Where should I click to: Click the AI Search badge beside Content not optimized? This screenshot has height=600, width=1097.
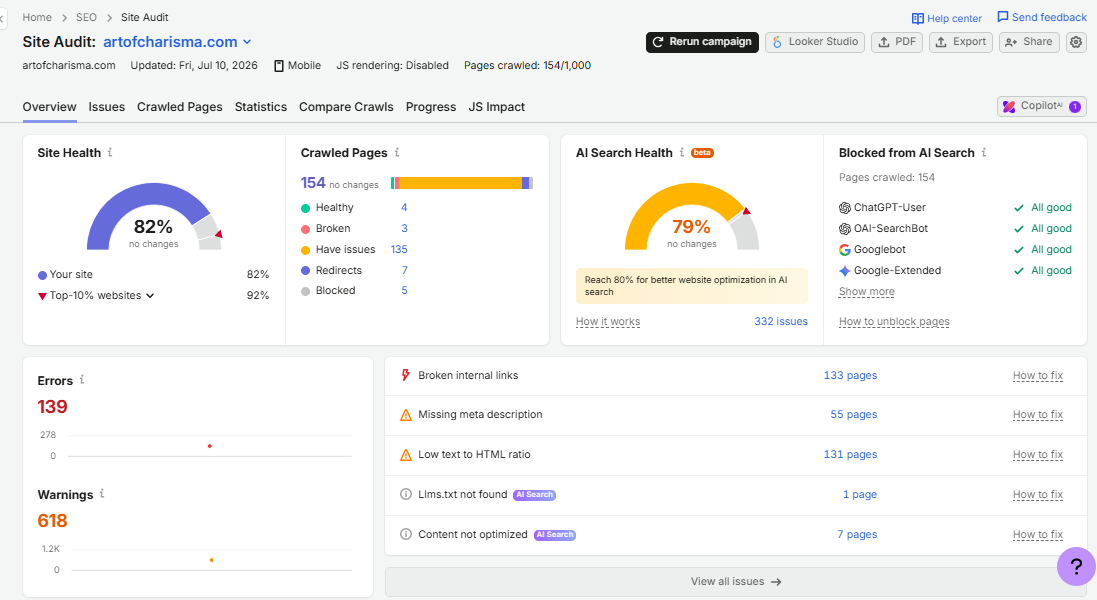click(555, 534)
